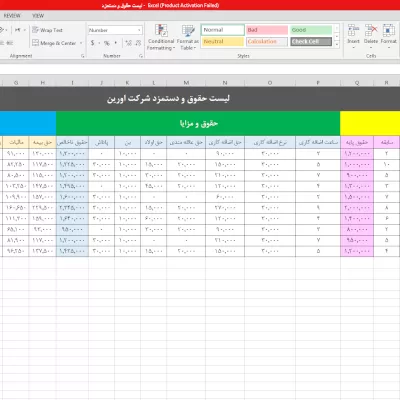Open the Number group dialog launcher
This screenshot has width=400, height=400.
(141, 56)
